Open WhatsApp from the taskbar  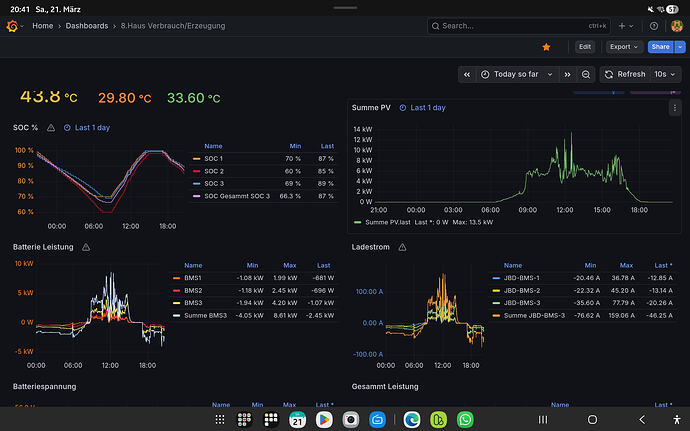point(465,419)
